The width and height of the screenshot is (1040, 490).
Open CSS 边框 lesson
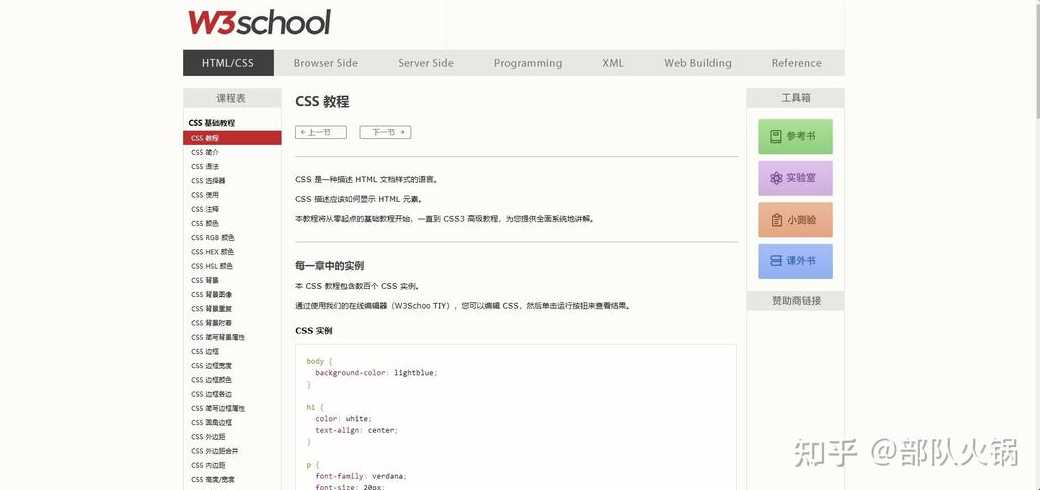click(205, 351)
